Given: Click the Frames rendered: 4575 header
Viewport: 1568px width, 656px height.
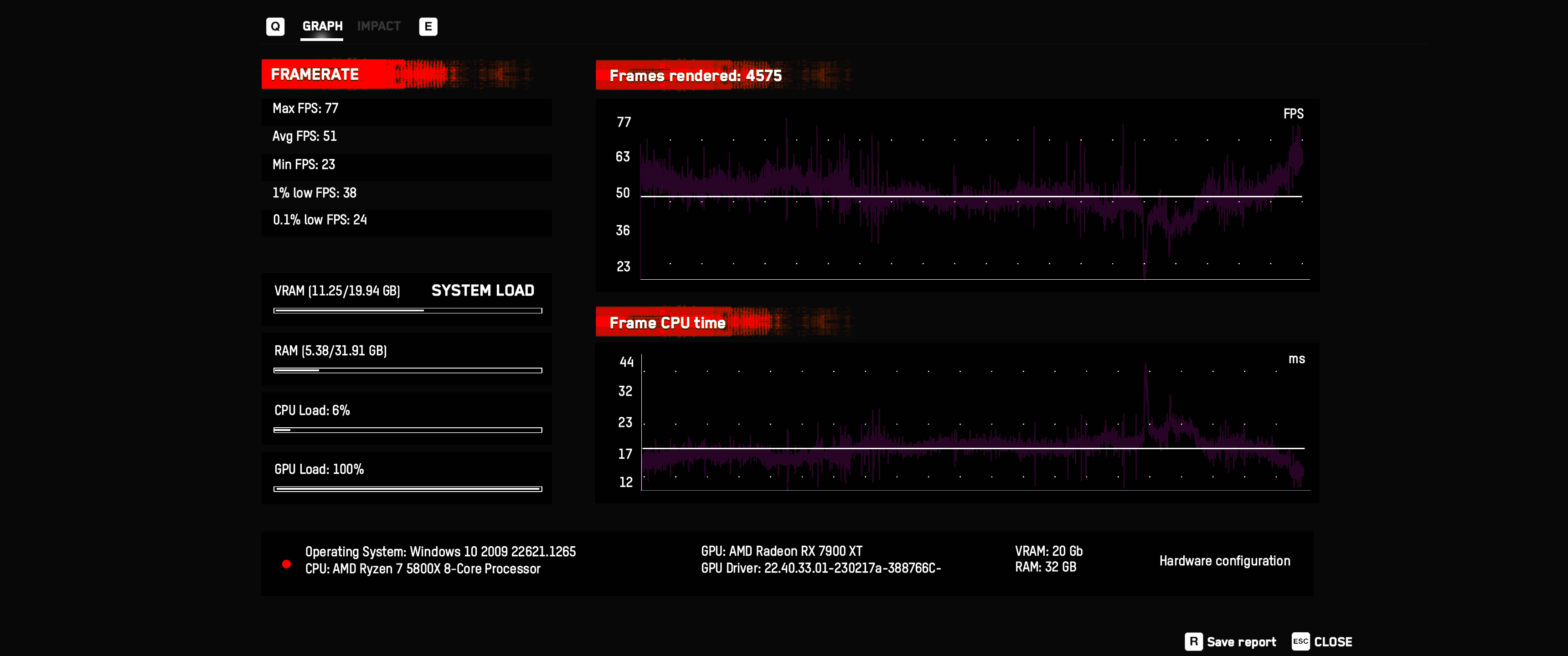Looking at the screenshot, I should 695,76.
